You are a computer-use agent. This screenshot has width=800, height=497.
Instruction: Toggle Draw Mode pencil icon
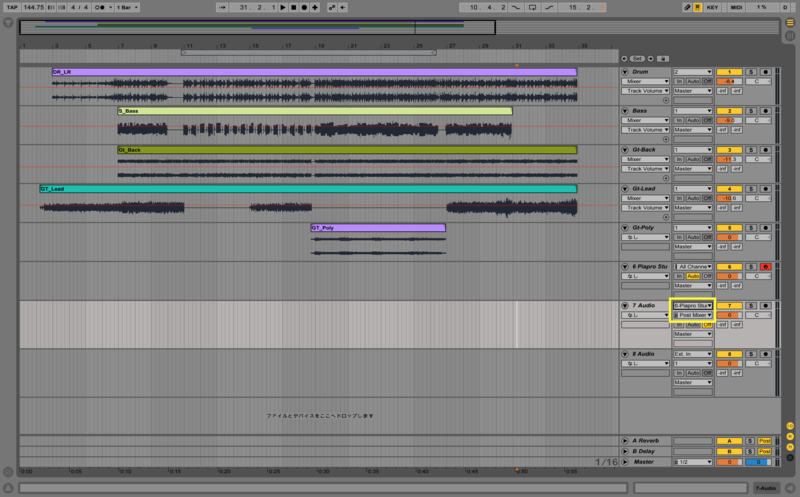687,7
